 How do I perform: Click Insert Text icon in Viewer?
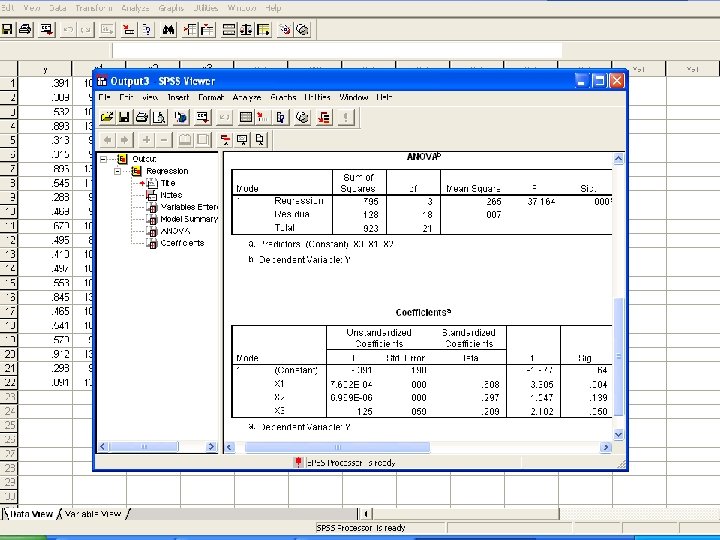coord(259,140)
